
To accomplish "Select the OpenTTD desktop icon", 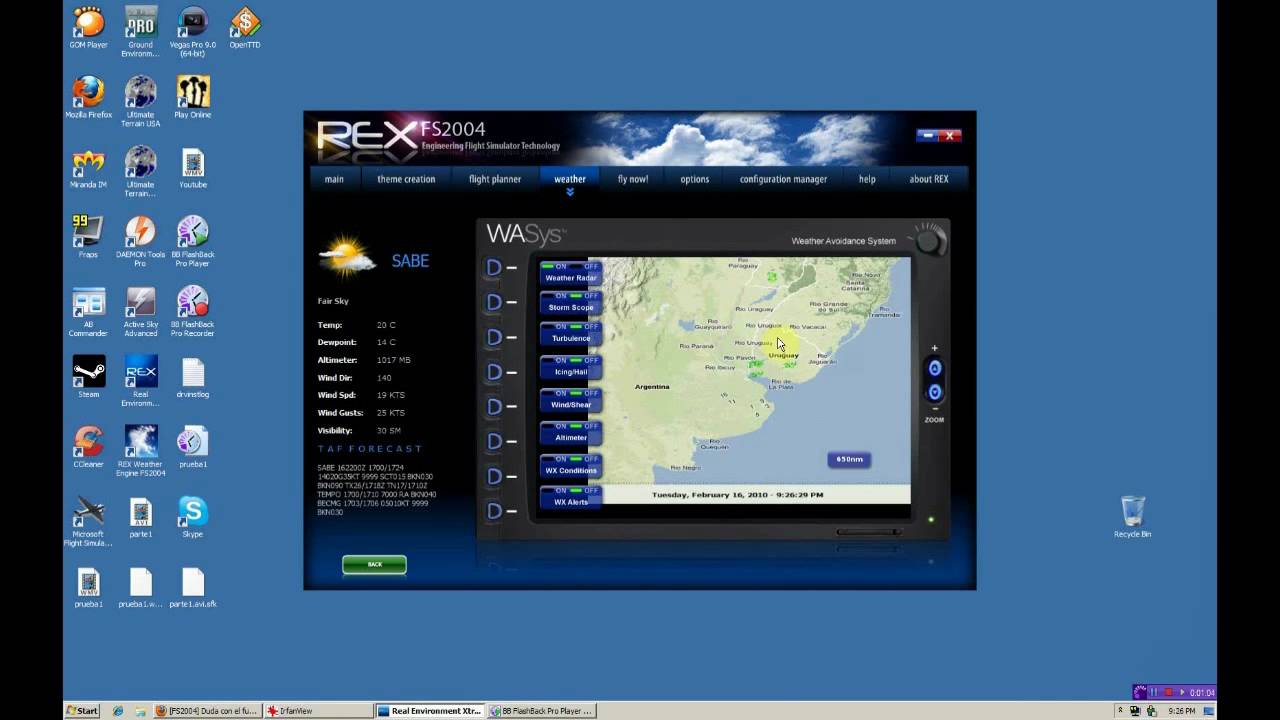I will [245, 28].
